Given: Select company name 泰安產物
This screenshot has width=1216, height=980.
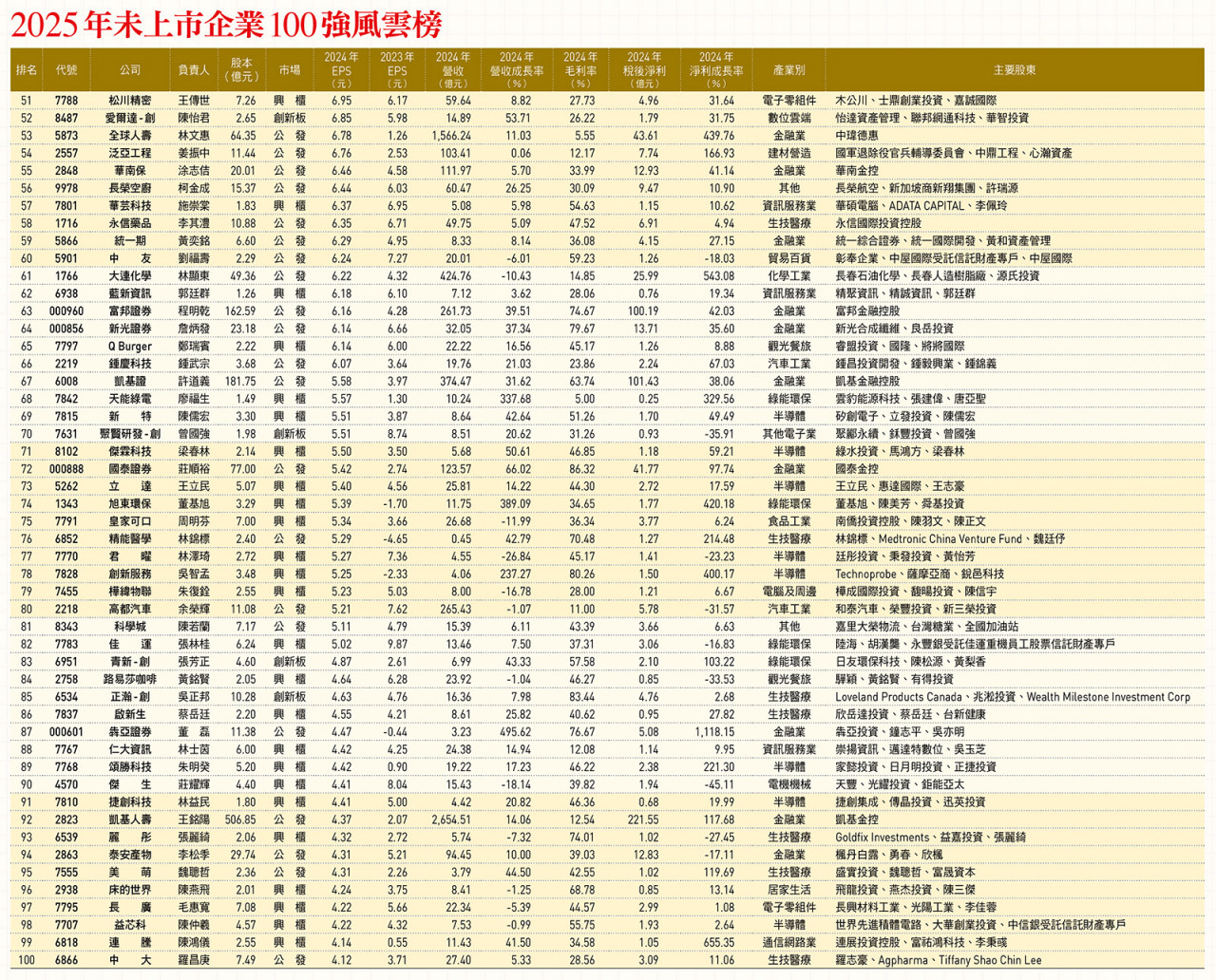Looking at the screenshot, I should coord(129,856).
